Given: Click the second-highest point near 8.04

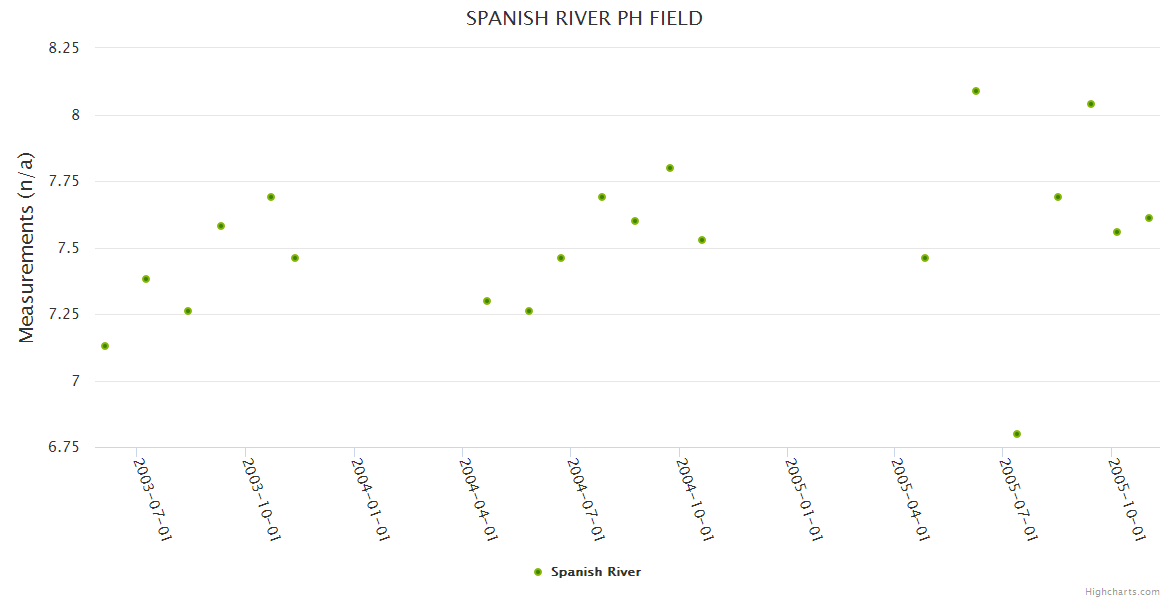Looking at the screenshot, I should [1091, 104].
